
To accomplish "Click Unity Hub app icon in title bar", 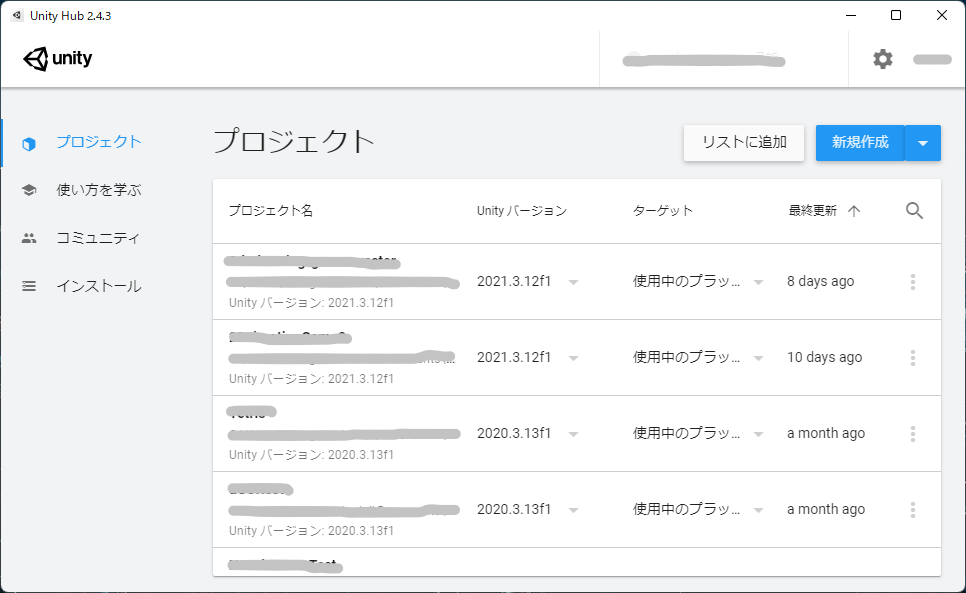I will 17,15.
